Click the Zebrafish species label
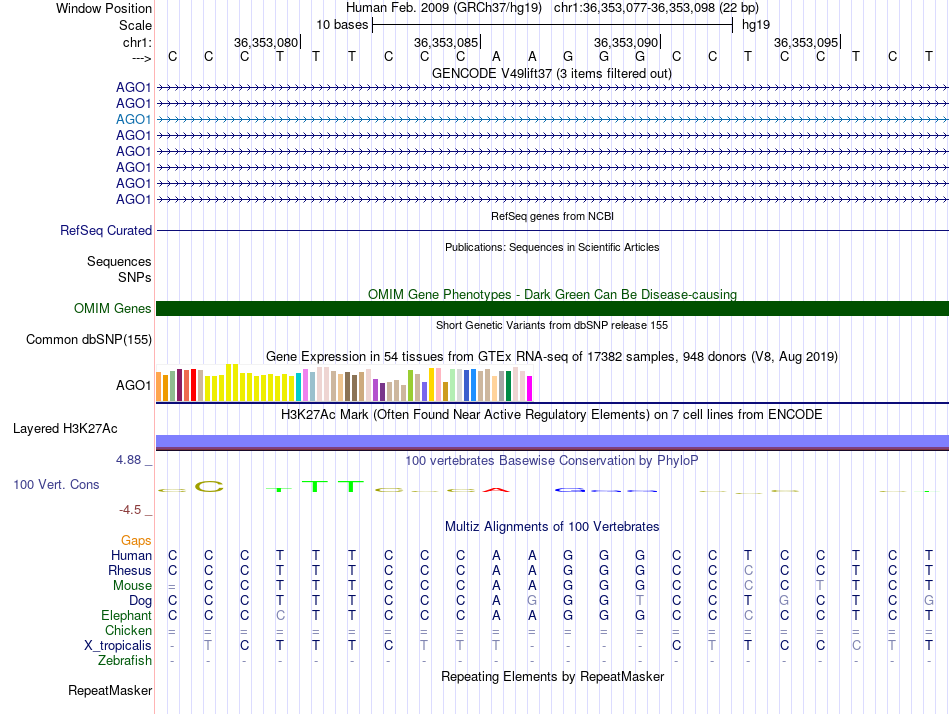Screen dimensions: 950x714 pyautogui.click(x=125, y=661)
